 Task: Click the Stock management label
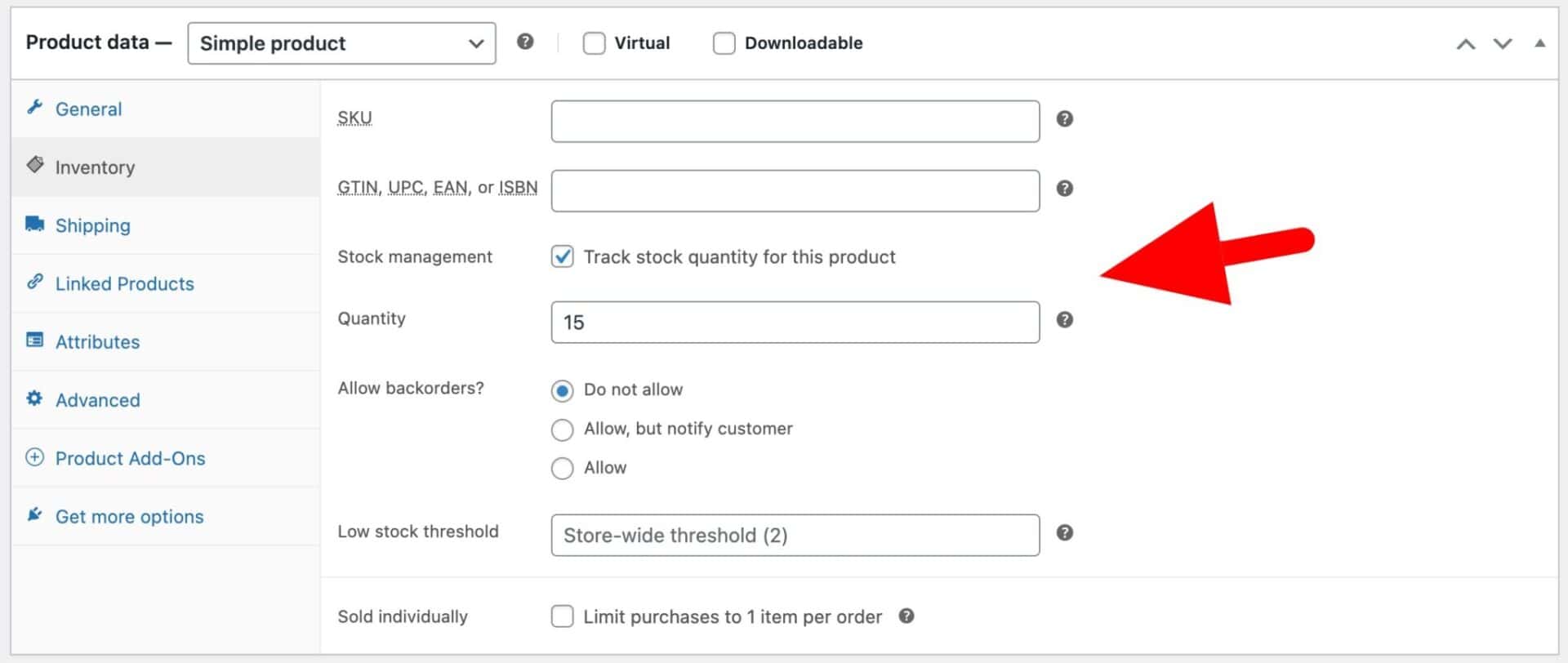415,257
